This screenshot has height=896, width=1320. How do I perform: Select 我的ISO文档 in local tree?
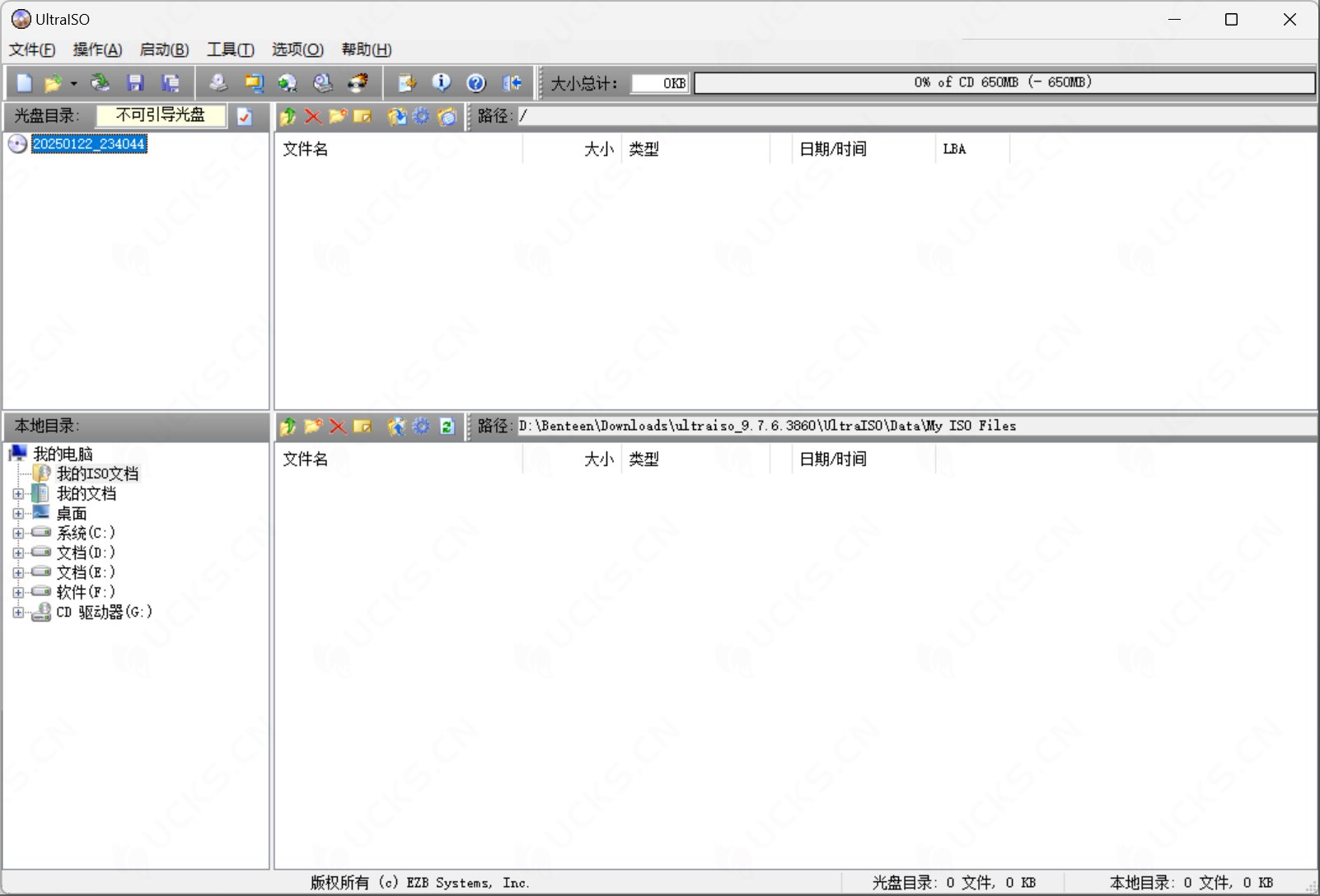pyautogui.click(x=97, y=474)
